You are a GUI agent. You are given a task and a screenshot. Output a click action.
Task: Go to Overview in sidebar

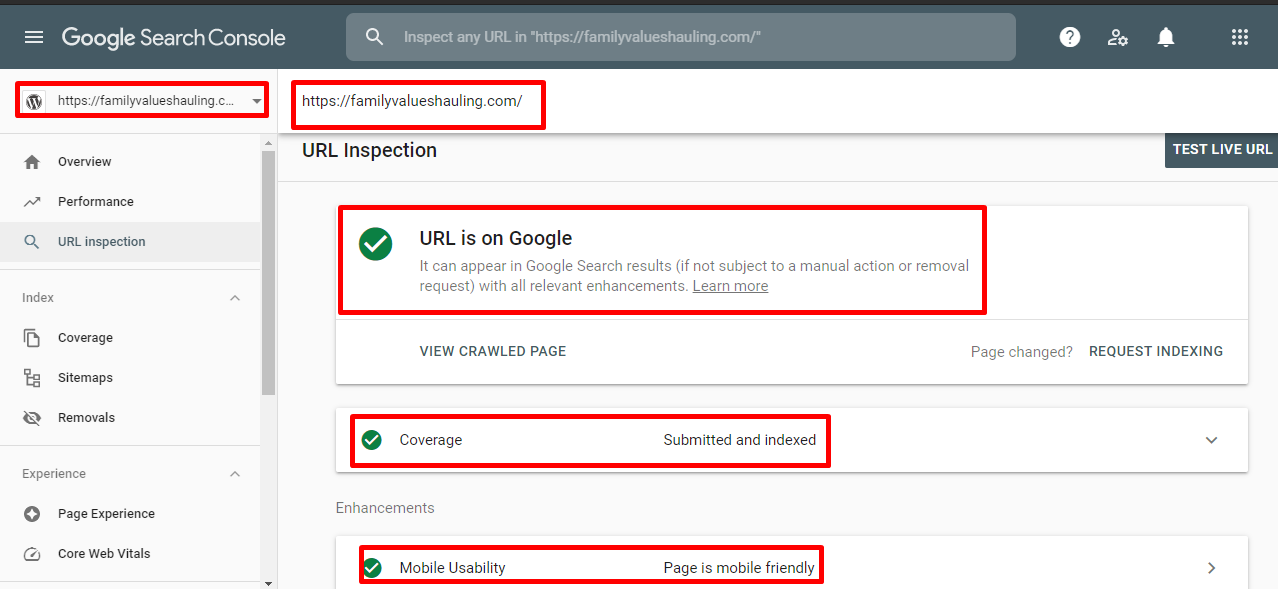coord(130,162)
